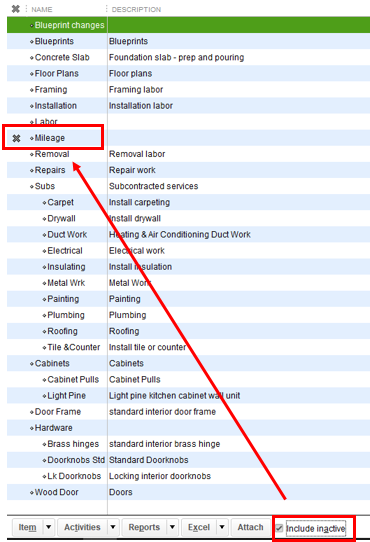Open the Reports dropdown arrow
Image resolution: width=370 pixels, height=542 pixels.
pos(172,527)
